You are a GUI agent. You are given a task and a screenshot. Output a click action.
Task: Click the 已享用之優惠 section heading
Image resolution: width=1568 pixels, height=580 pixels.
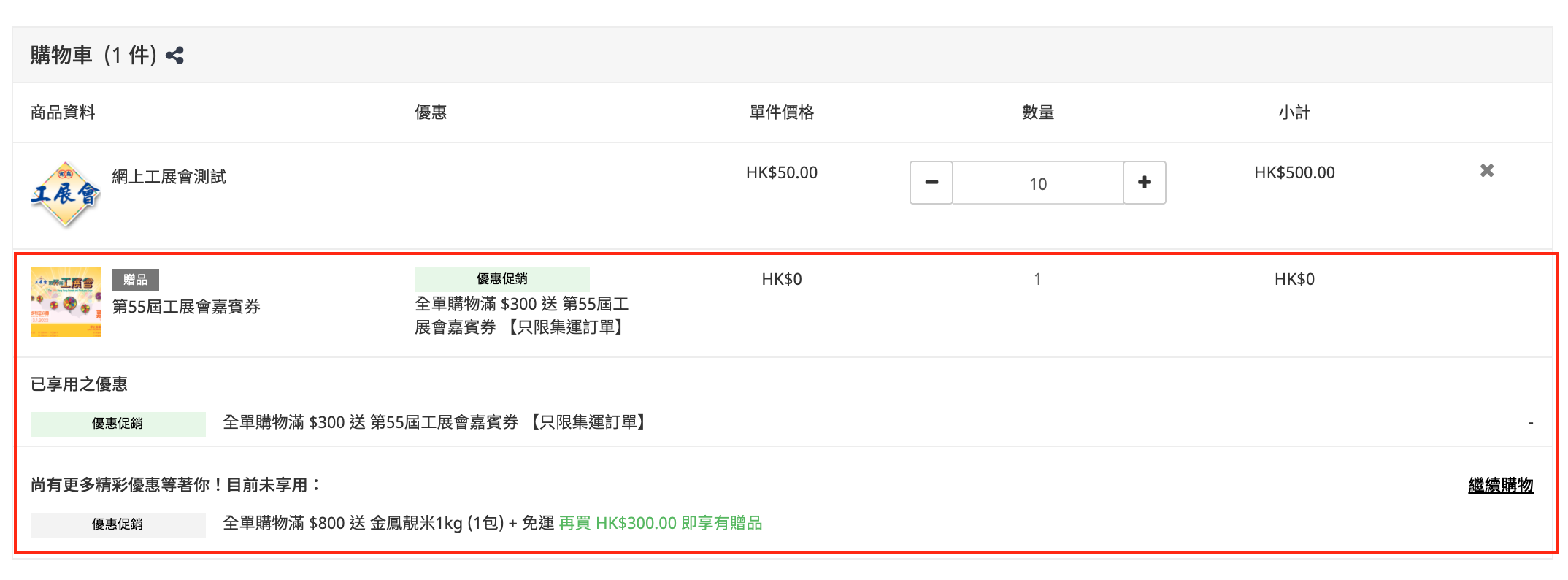coord(79,384)
